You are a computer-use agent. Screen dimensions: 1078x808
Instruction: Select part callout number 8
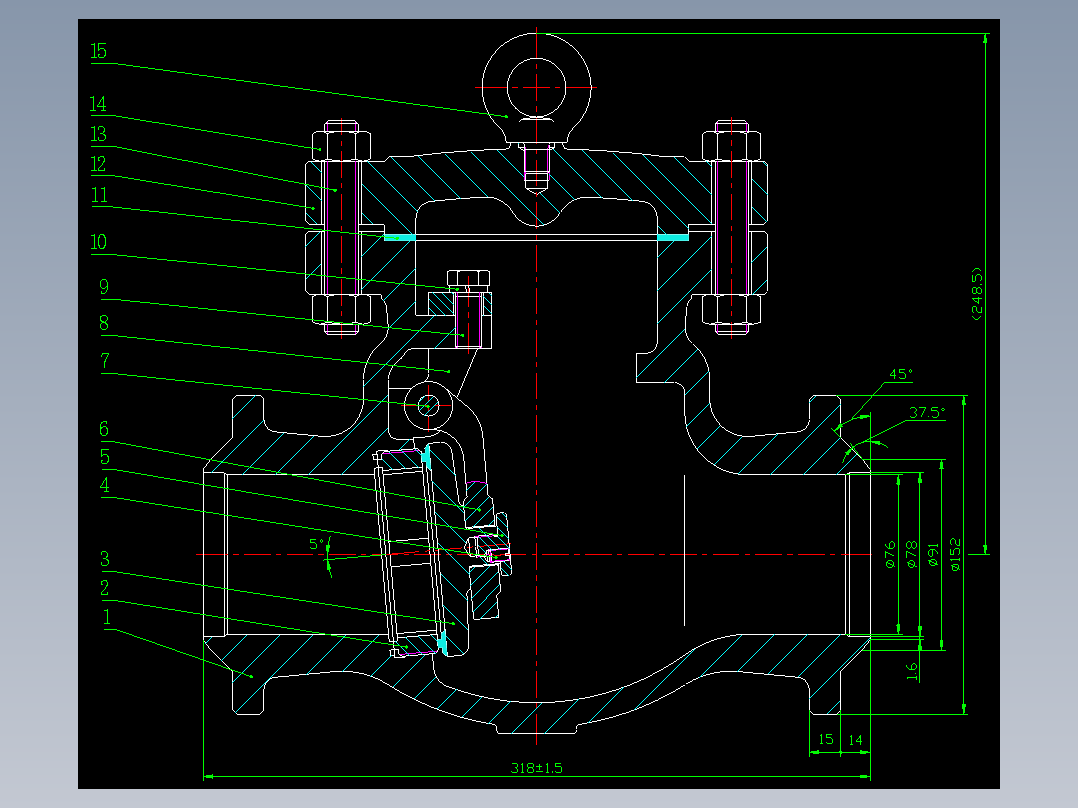(x=104, y=323)
